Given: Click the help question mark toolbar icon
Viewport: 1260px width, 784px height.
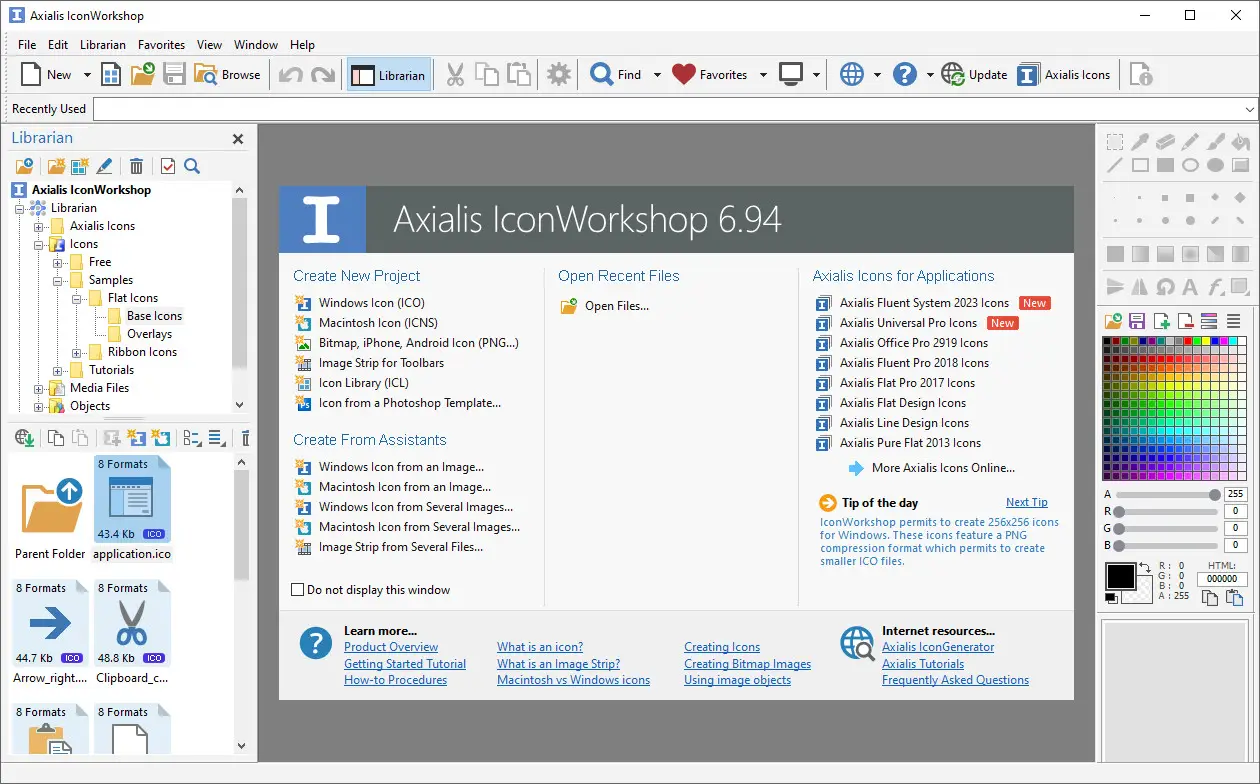Looking at the screenshot, I should (x=905, y=75).
